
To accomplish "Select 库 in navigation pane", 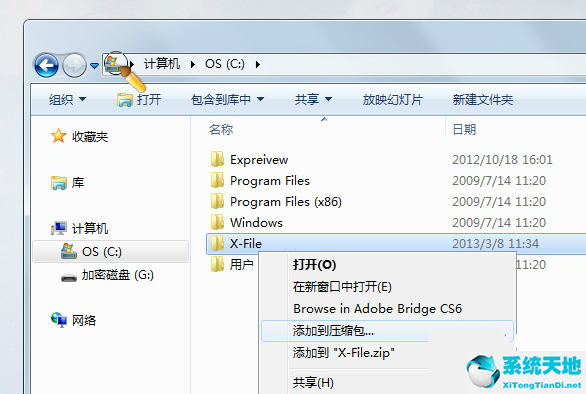I will click(x=78, y=183).
